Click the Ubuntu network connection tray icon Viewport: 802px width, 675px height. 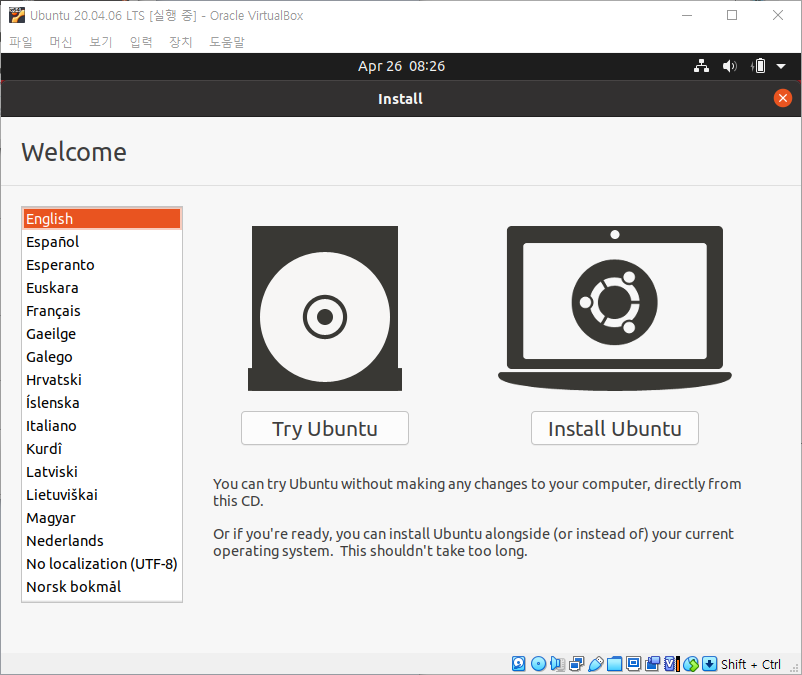701,66
